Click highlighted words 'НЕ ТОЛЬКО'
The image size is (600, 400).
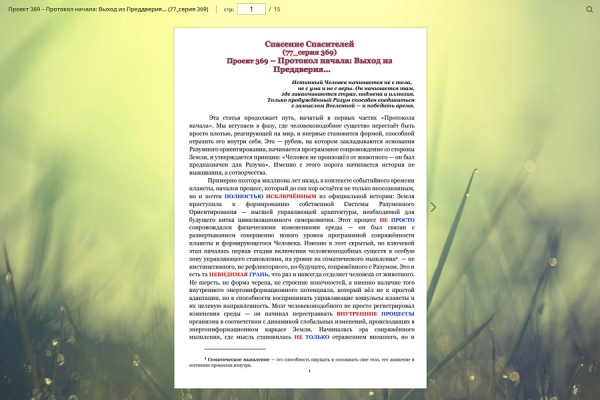point(311,337)
